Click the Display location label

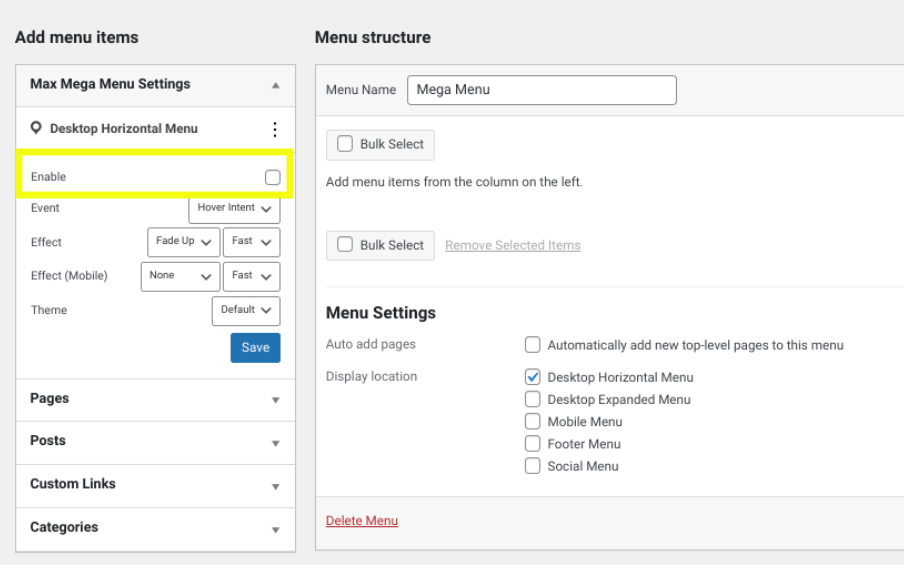[x=371, y=376]
